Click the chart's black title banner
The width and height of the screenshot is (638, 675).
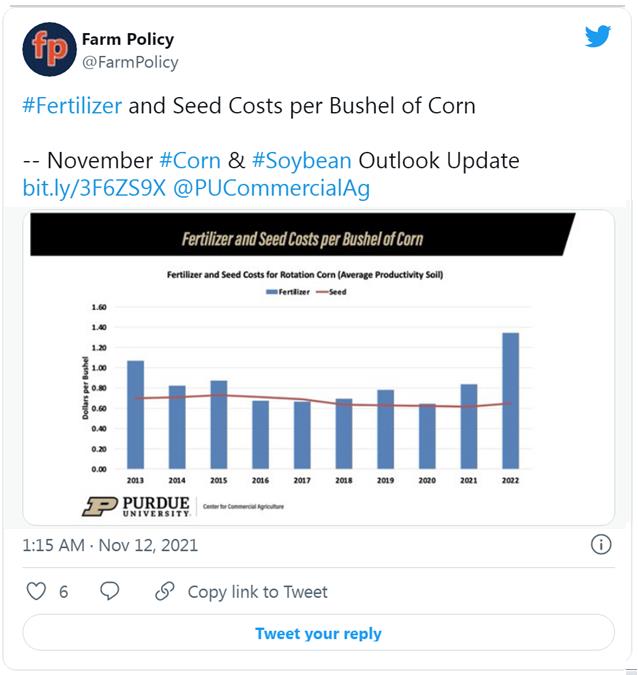303,235
